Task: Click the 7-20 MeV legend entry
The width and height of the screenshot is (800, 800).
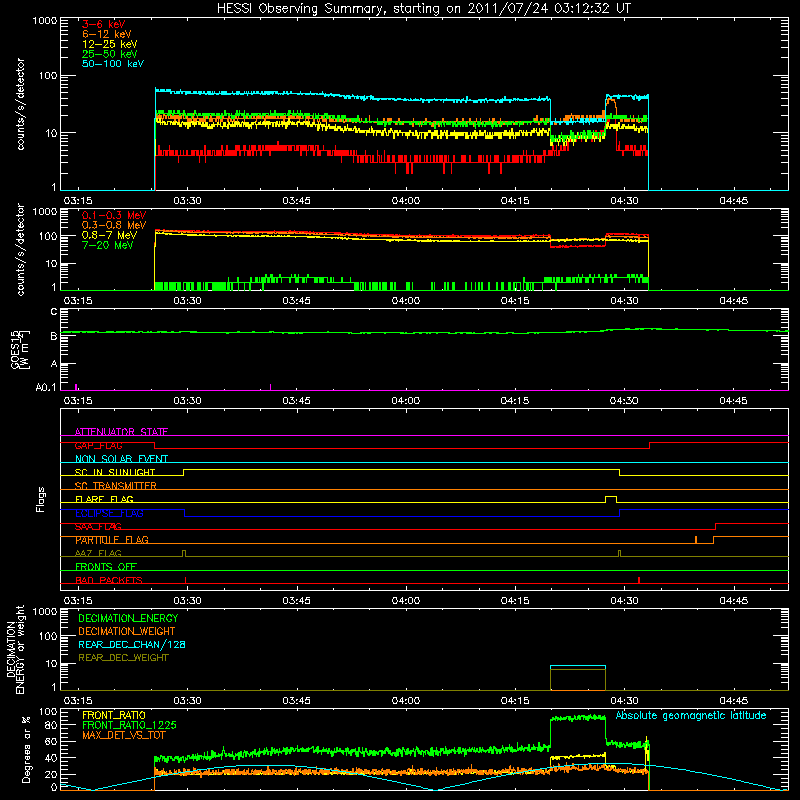Action: click(x=107, y=245)
